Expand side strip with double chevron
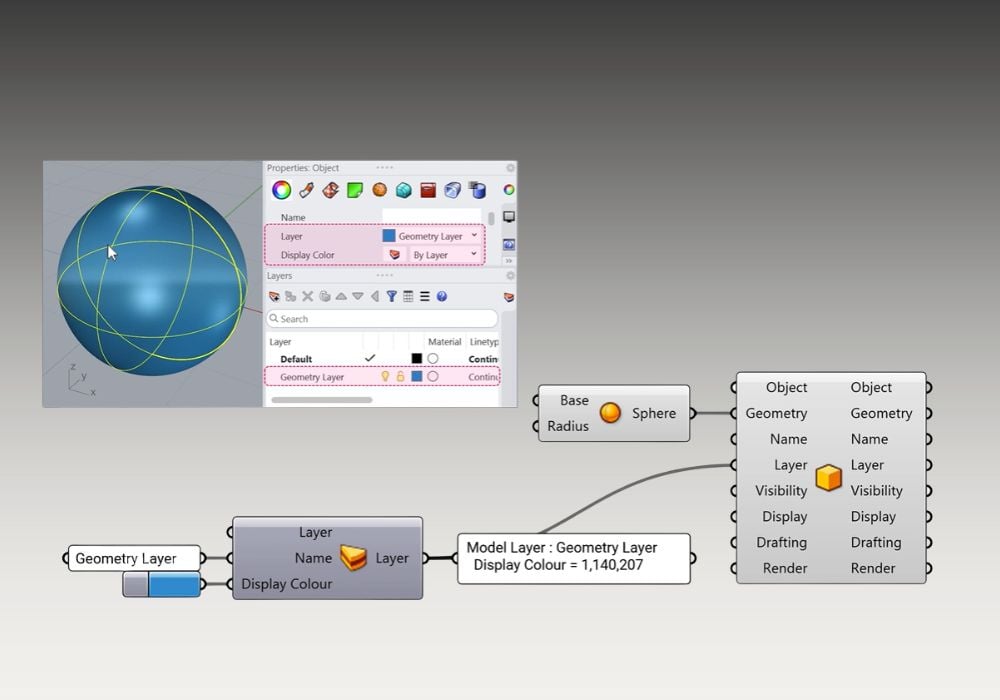Viewport: 1000px width, 700px height. (508, 261)
